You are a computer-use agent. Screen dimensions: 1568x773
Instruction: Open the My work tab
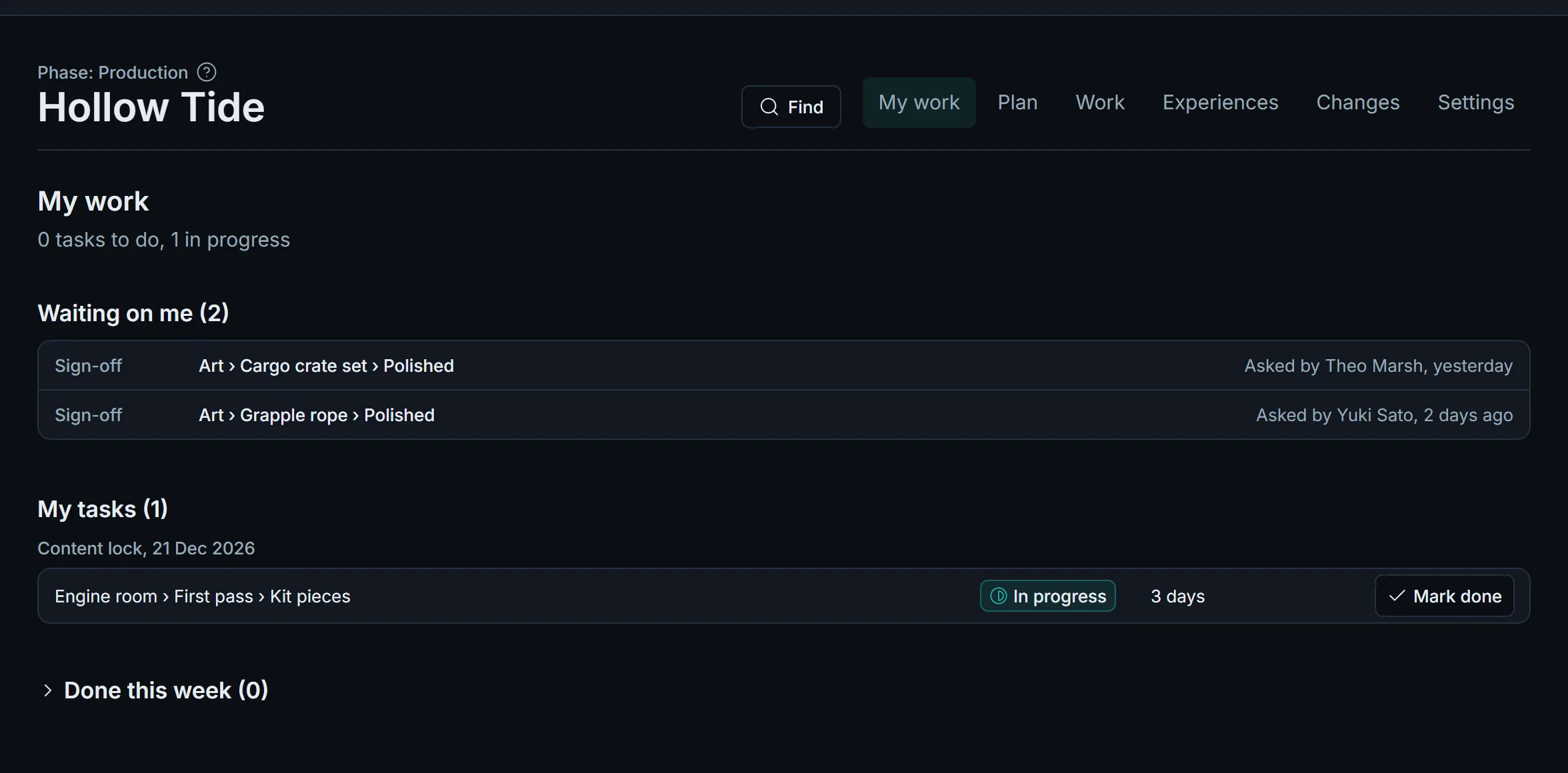tap(919, 103)
